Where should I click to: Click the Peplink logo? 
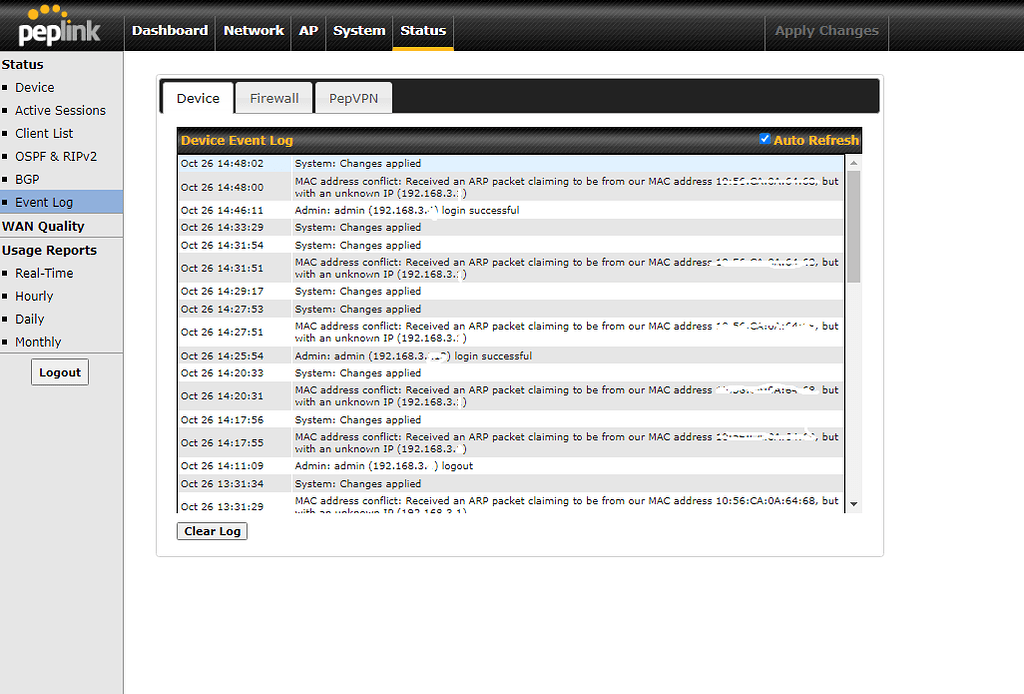(60, 25)
